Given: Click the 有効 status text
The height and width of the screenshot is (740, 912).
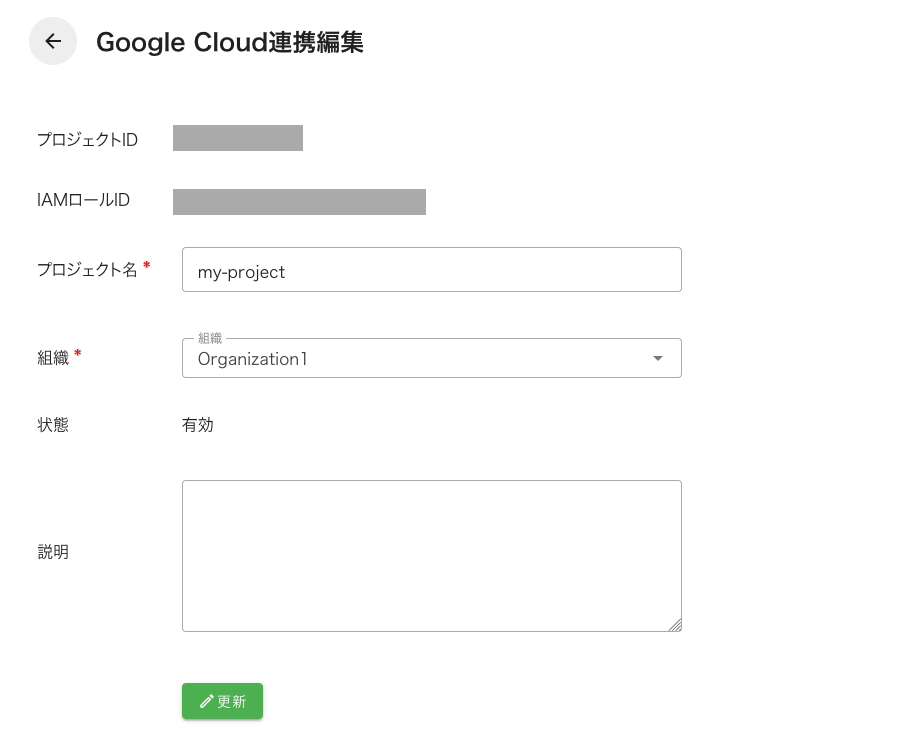Looking at the screenshot, I should click(x=197, y=424).
